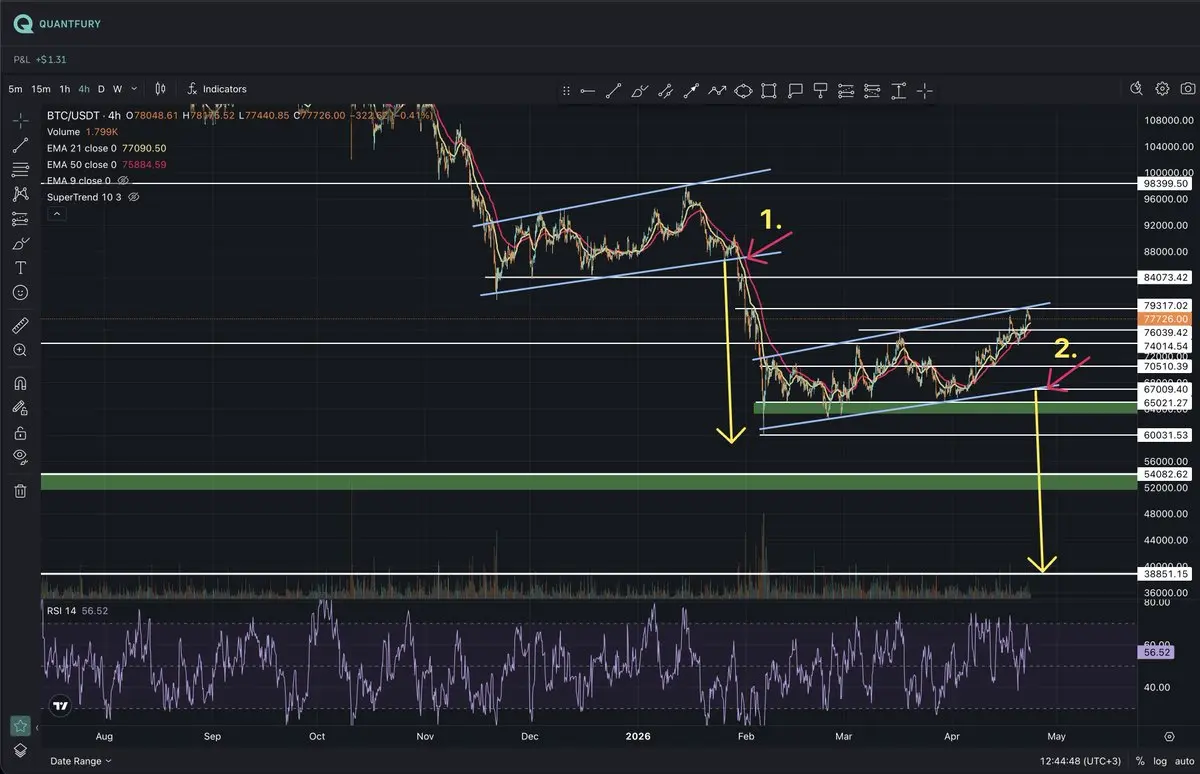Viewport: 1200px width, 774px height.
Task: Select the long position tool in favorites toolbar
Action: pos(847,91)
